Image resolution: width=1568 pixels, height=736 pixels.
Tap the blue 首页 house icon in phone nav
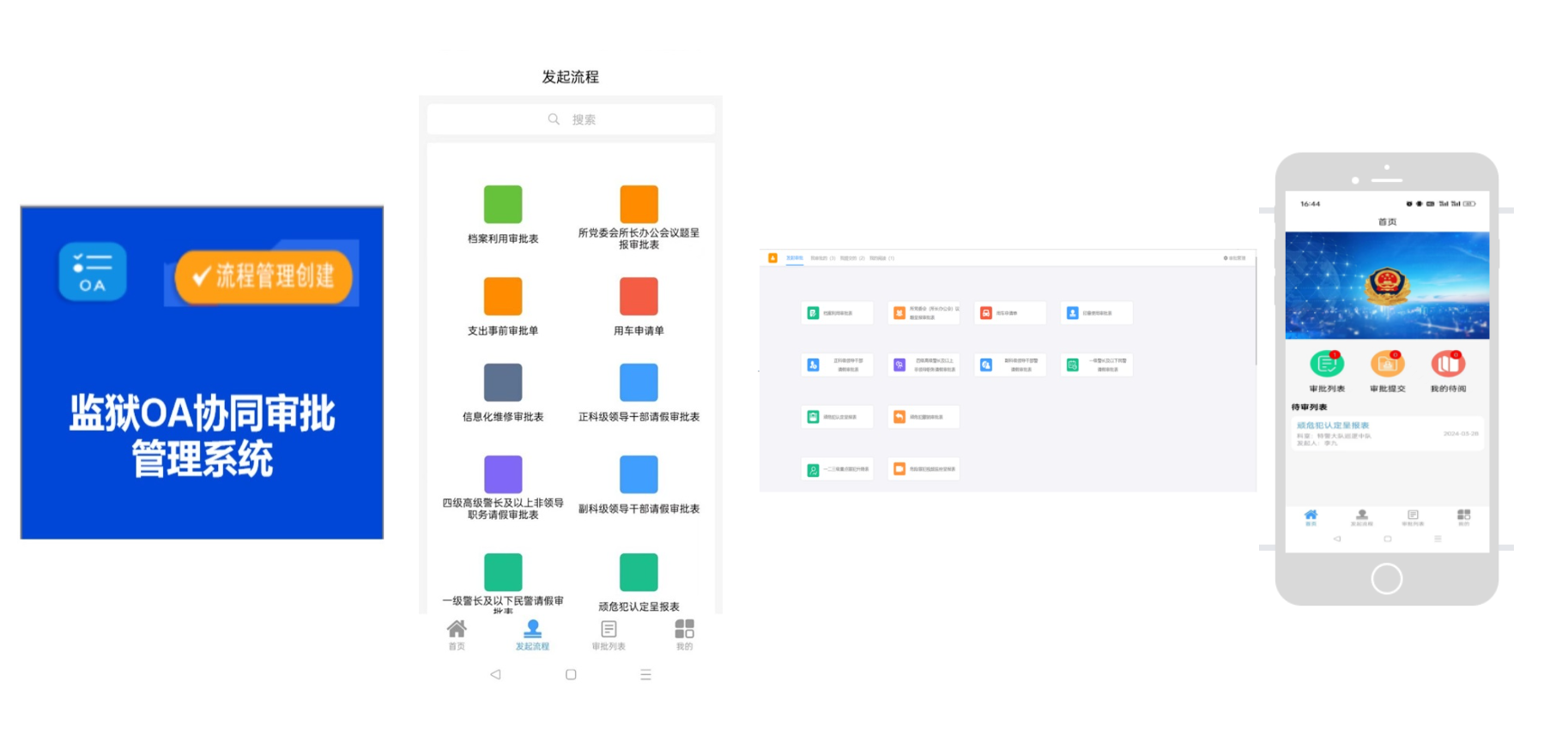pyautogui.click(x=1311, y=516)
